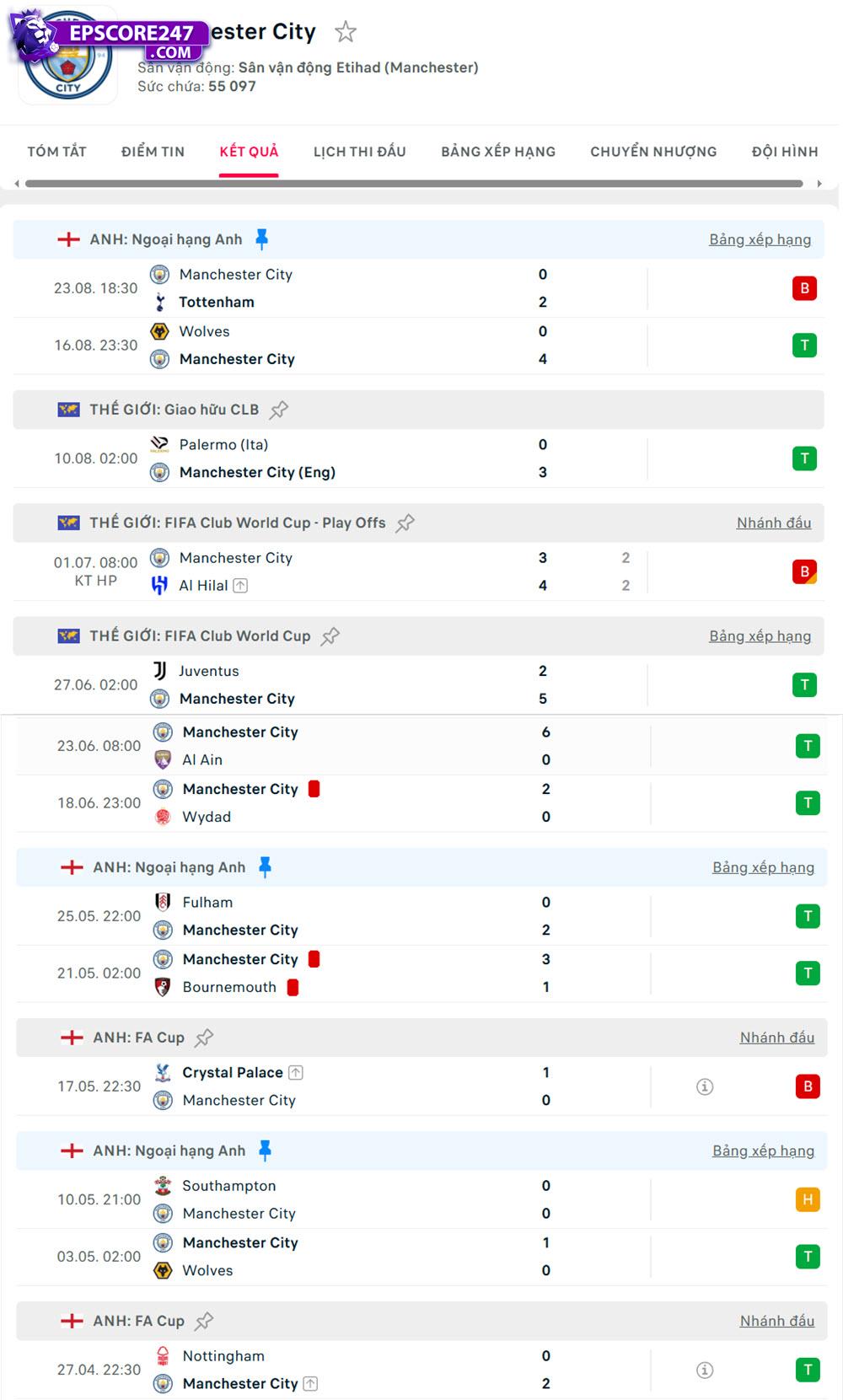
Task: Open the Bảng xếp hạng link for Ngoại hạng Anh
Action: [760, 239]
